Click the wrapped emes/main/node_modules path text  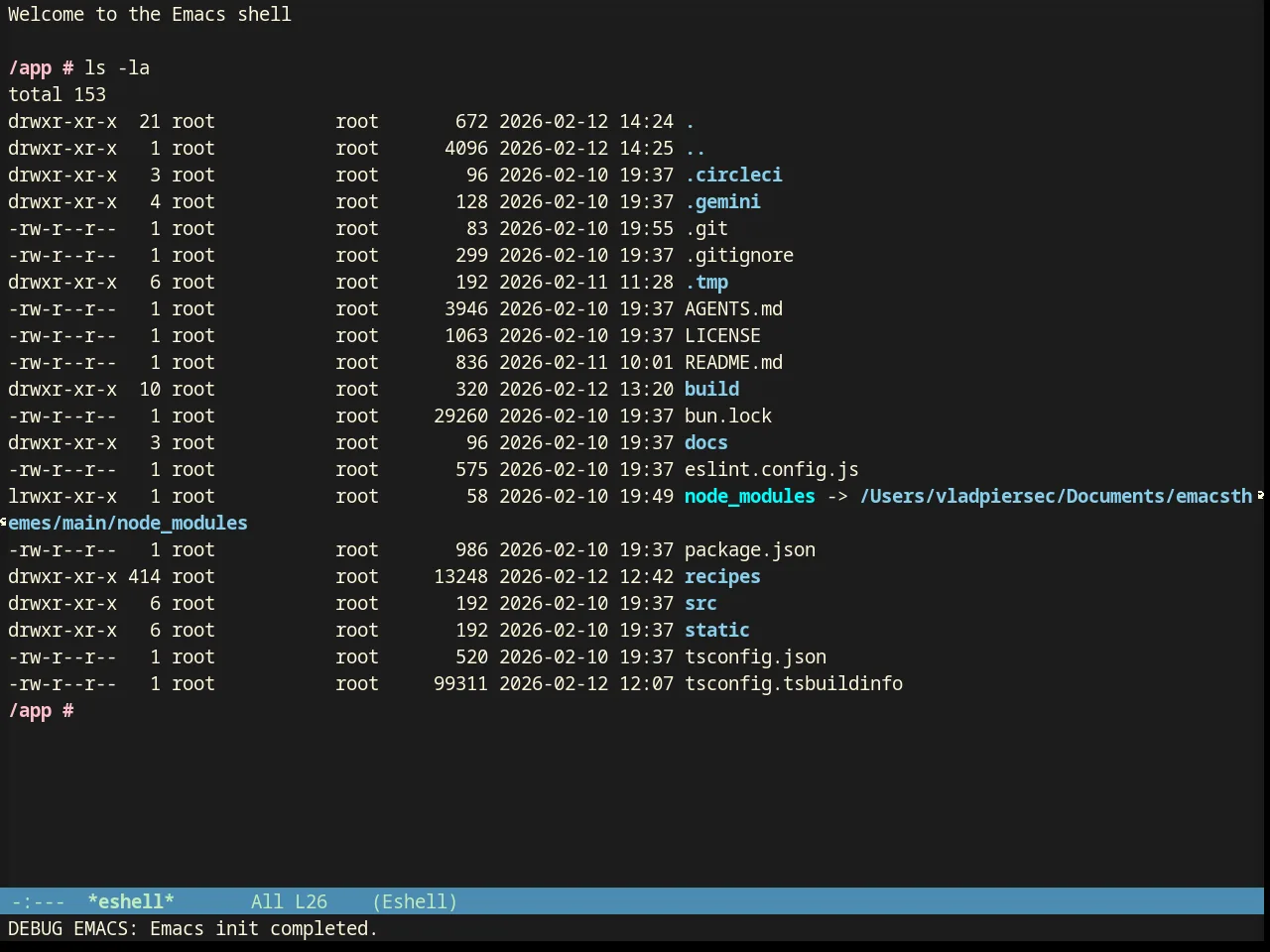point(128,523)
